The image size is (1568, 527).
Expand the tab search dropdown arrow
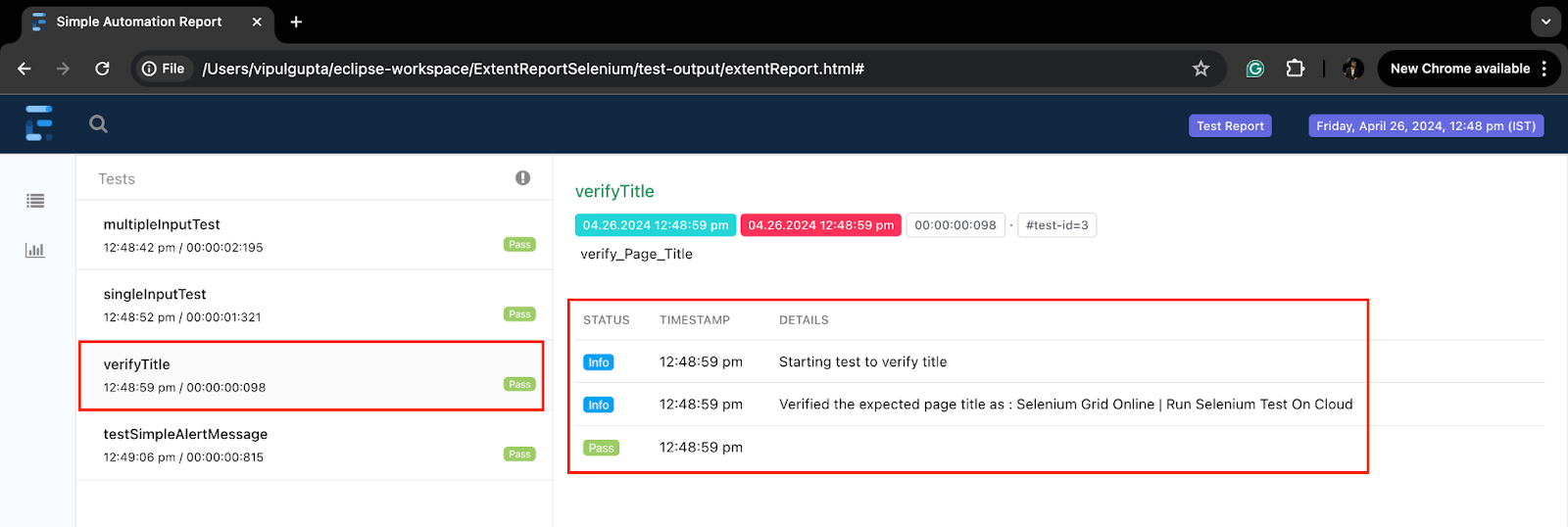click(1545, 21)
